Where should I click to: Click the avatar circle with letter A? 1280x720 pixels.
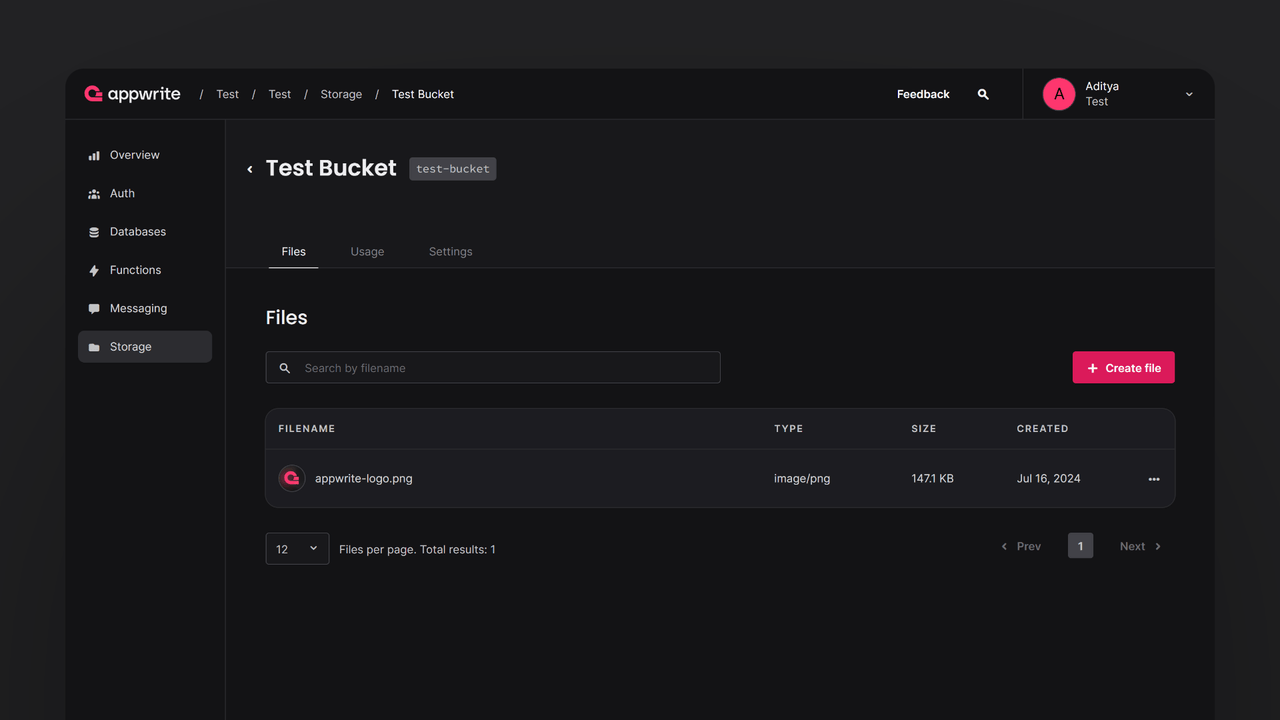coord(1059,94)
